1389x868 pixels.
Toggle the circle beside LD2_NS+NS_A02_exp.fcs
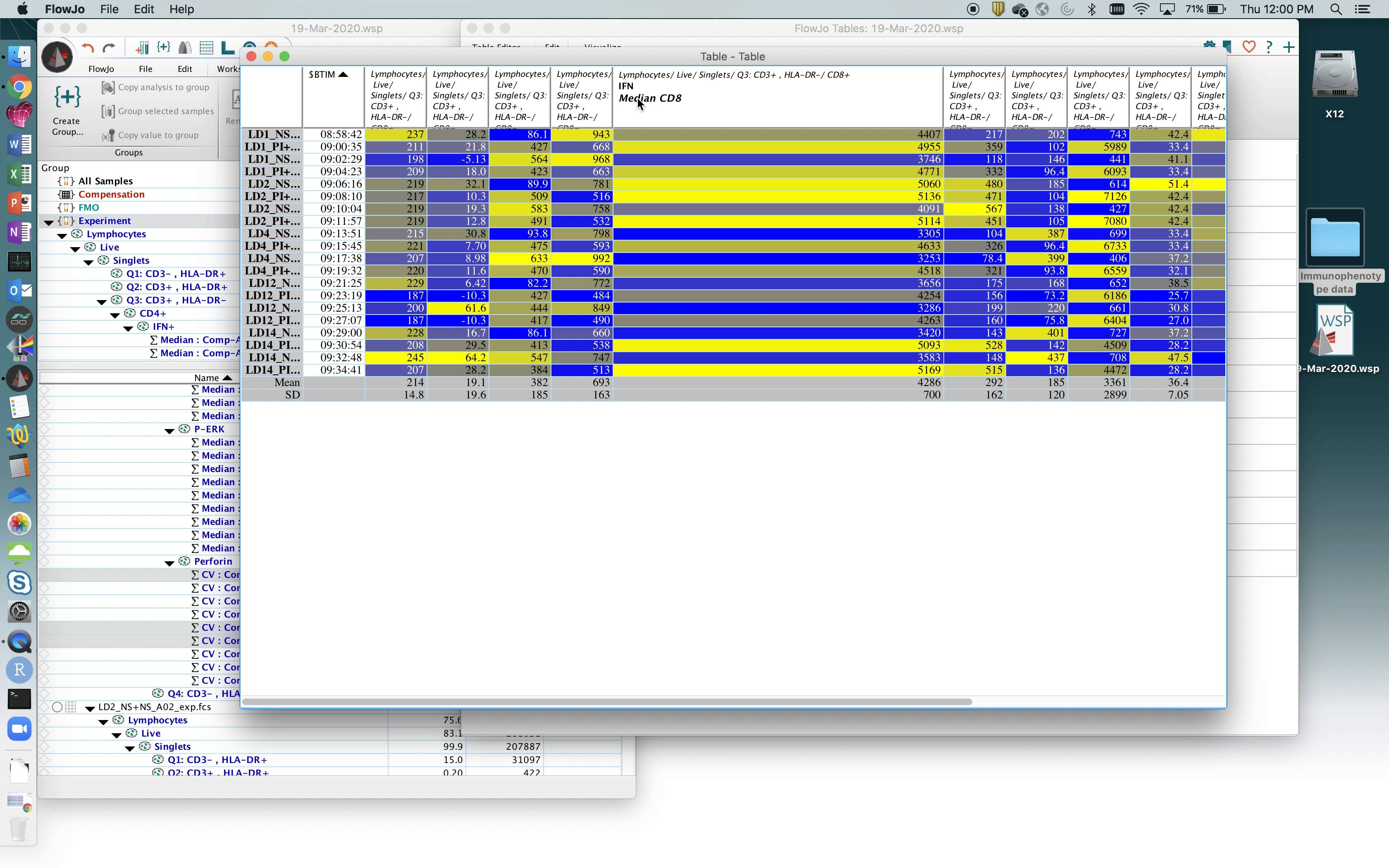coord(57,707)
